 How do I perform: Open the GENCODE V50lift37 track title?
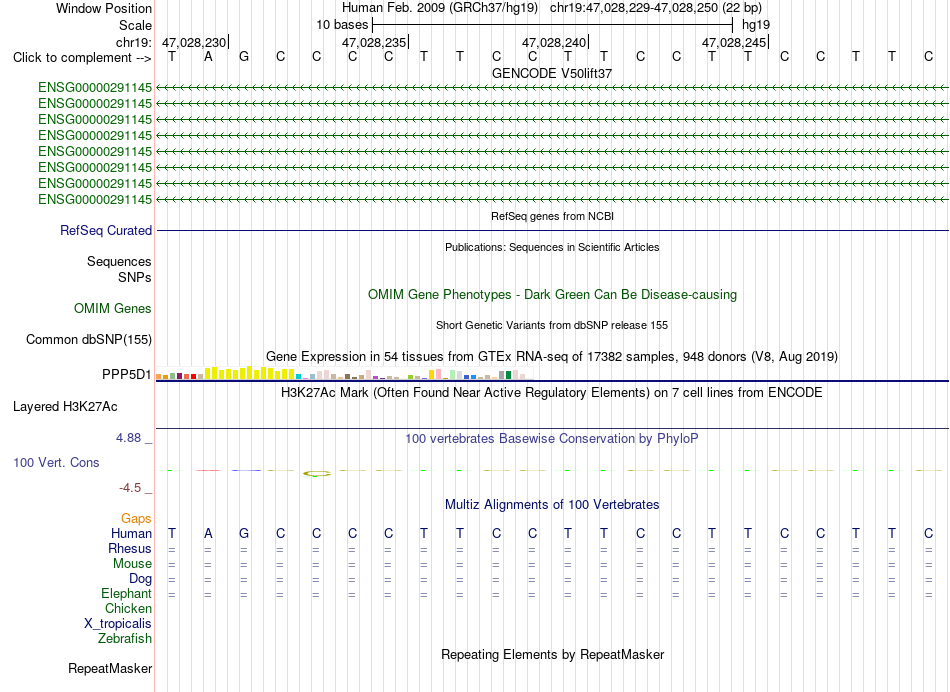point(552,73)
